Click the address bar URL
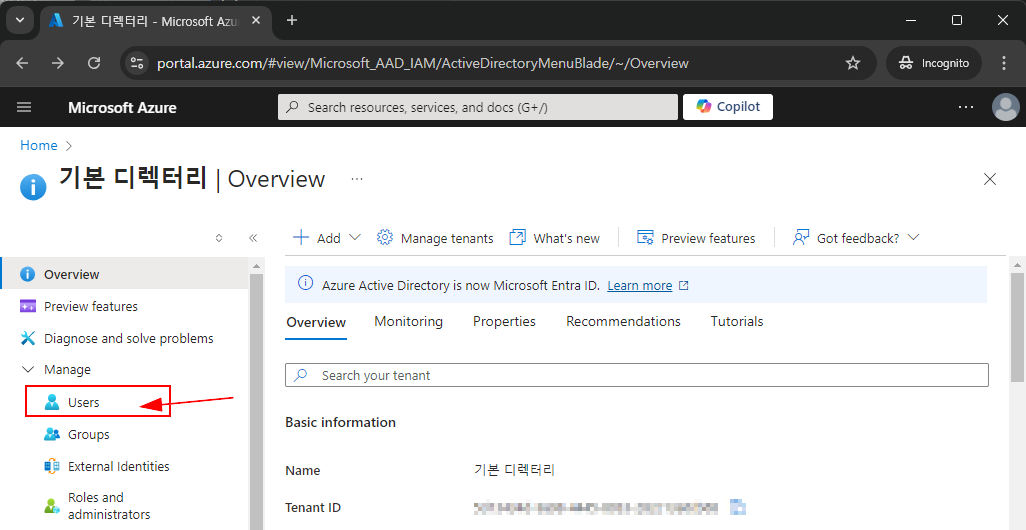 tap(423, 63)
